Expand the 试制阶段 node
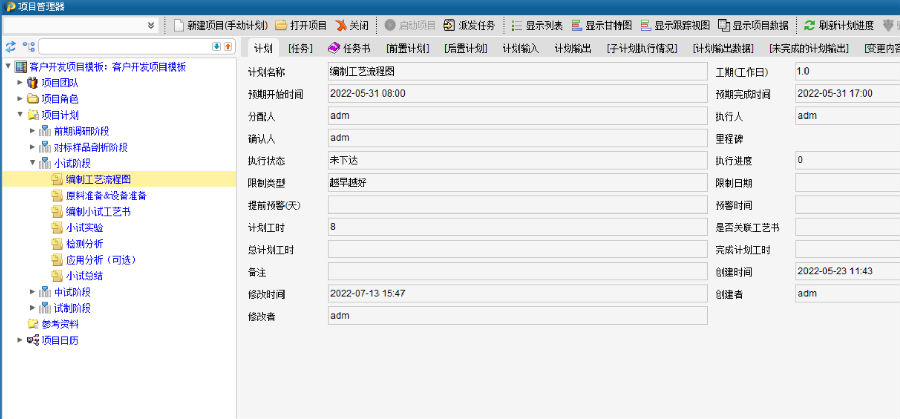The height and width of the screenshot is (419, 900). pyautogui.click(x=32, y=308)
